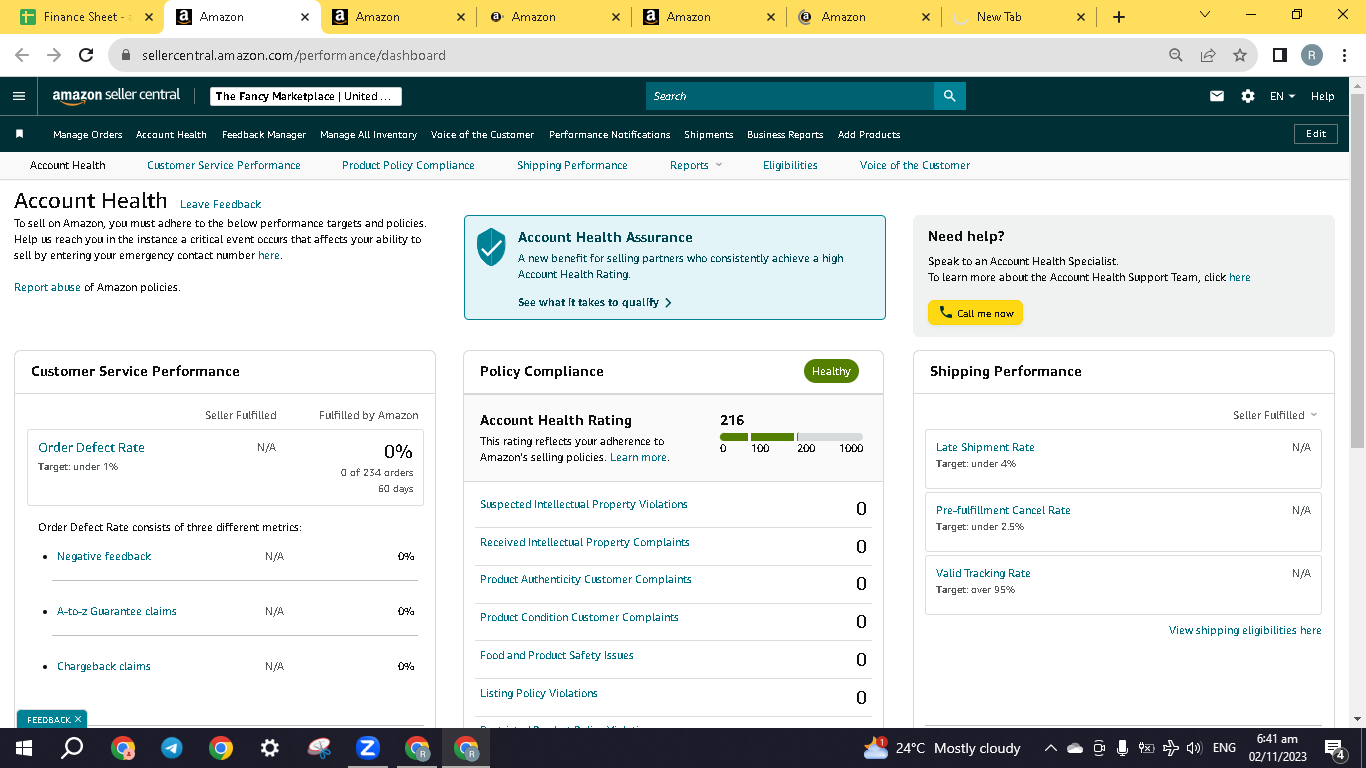Open the Help link in the header

[1322, 96]
